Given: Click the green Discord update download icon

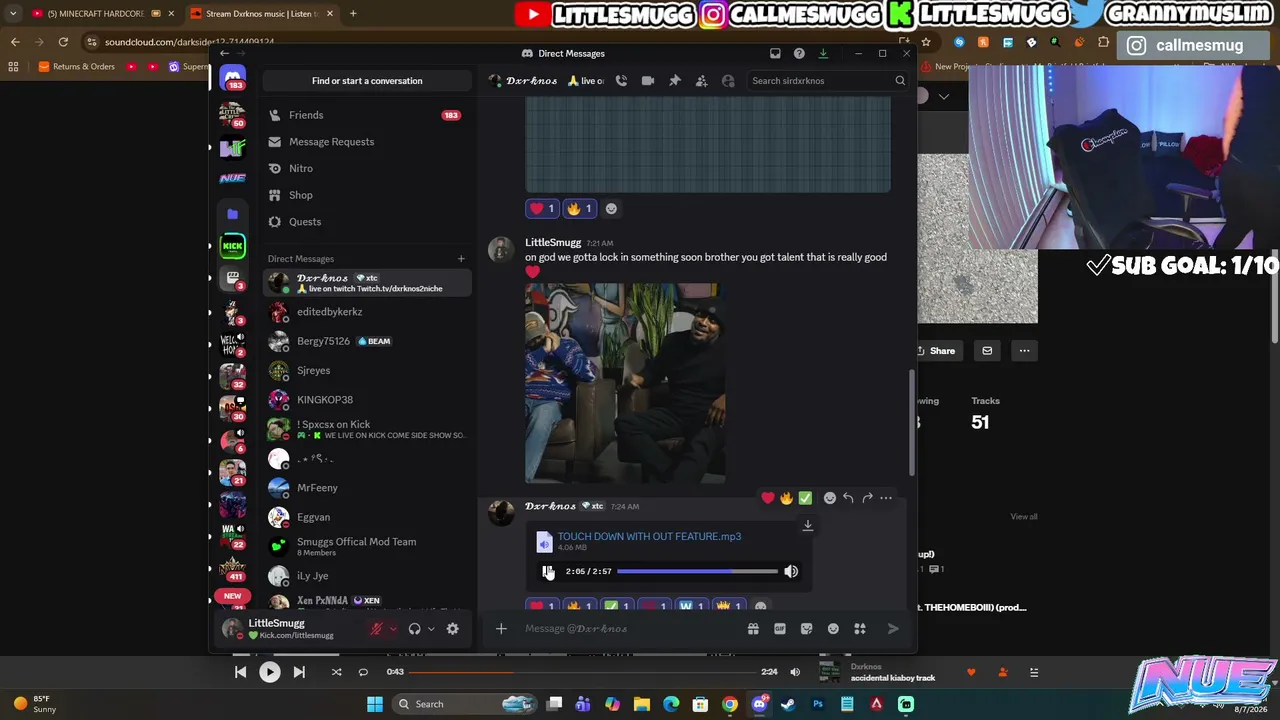Looking at the screenshot, I should (x=823, y=53).
